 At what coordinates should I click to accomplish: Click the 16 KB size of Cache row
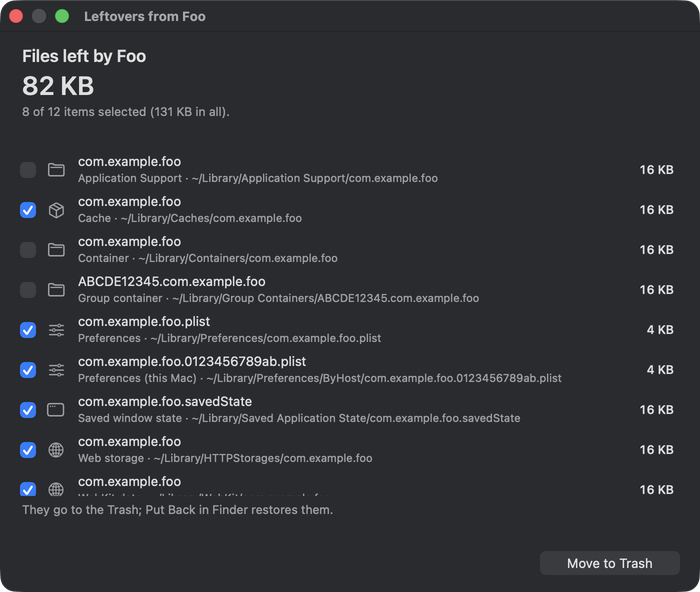(657, 210)
